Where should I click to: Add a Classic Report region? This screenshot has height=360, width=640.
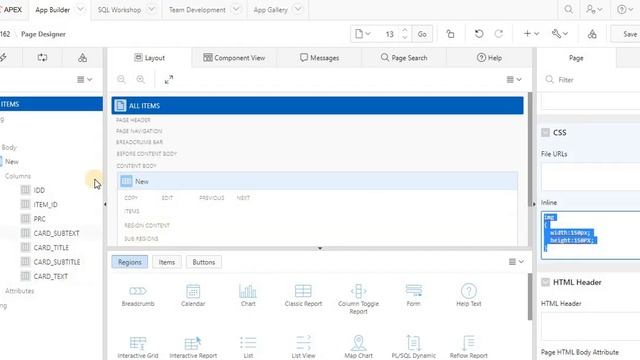click(303, 296)
